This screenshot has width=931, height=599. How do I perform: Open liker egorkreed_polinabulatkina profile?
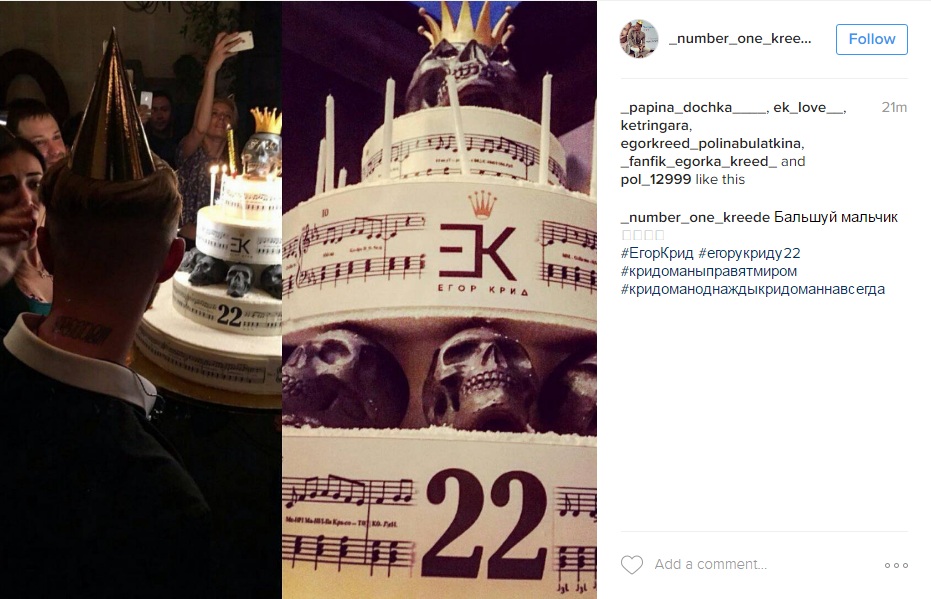tap(711, 144)
